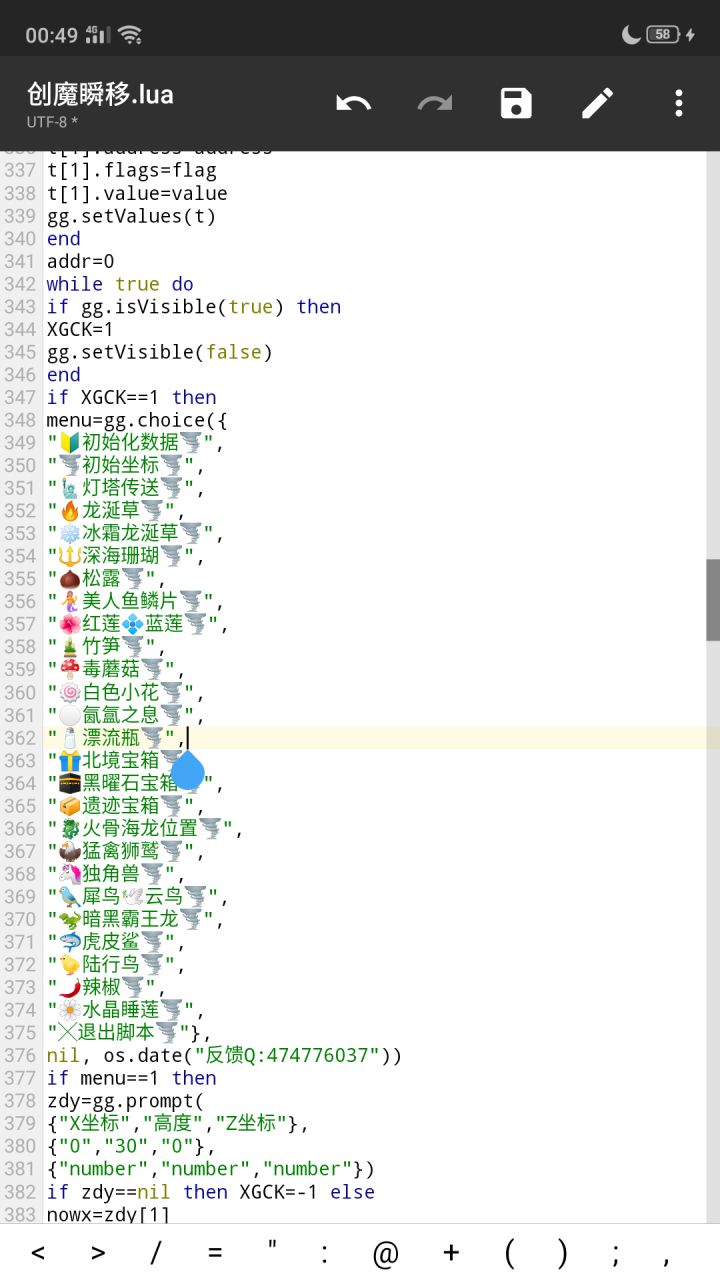This screenshot has height=1280, width=720.
Task: Tap the pencil edit mode icon
Action: [598, 103]
